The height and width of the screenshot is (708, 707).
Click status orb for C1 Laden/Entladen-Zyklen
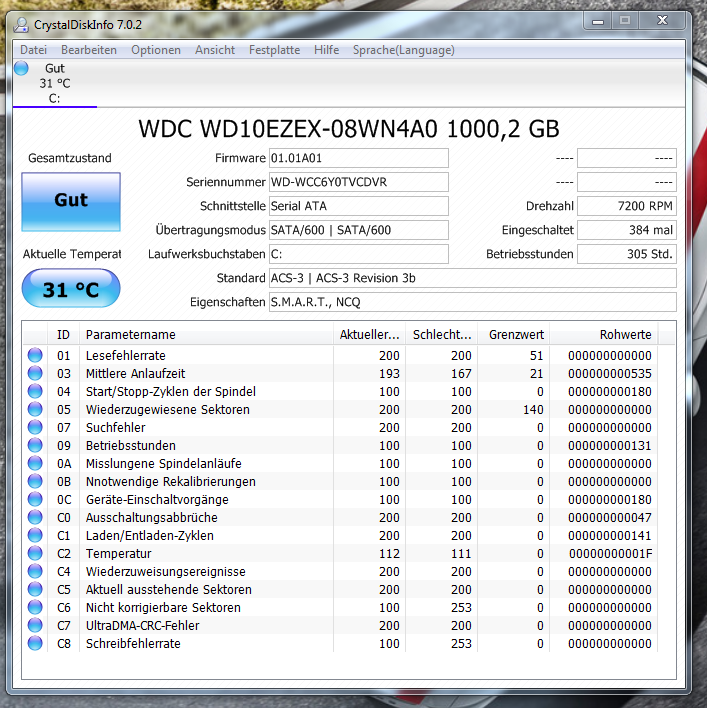35,536
